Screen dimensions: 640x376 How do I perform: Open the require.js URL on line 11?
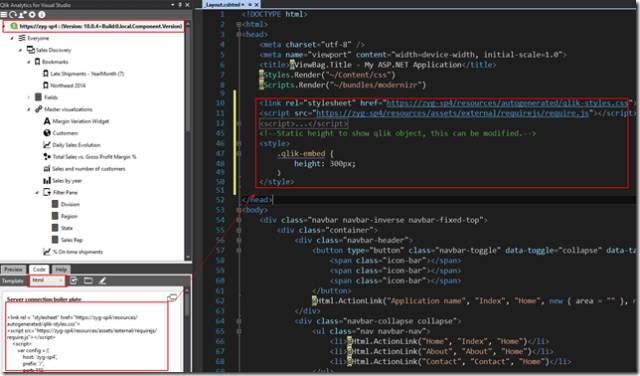coord(453,113)
